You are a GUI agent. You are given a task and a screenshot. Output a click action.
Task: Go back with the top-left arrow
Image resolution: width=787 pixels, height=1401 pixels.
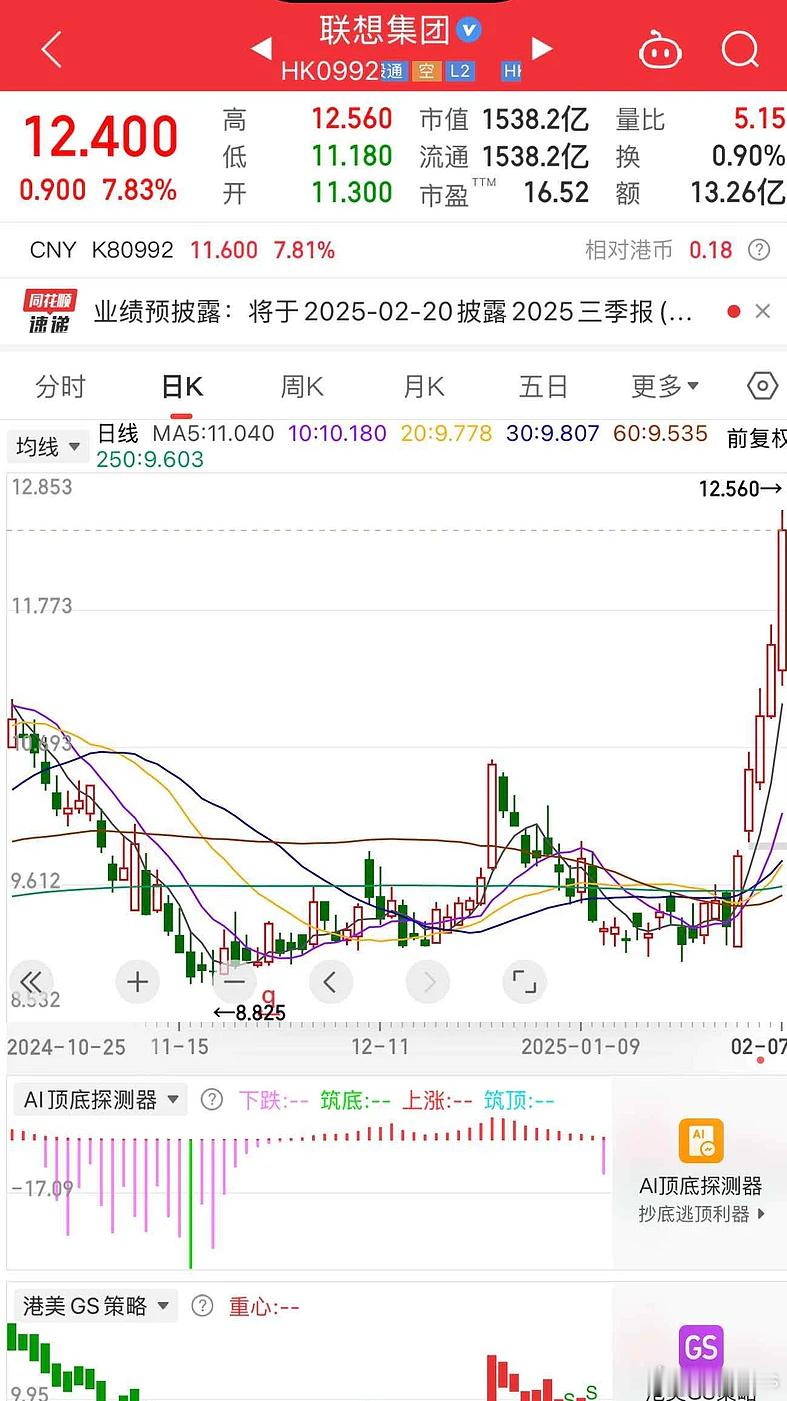click(51, 48)
